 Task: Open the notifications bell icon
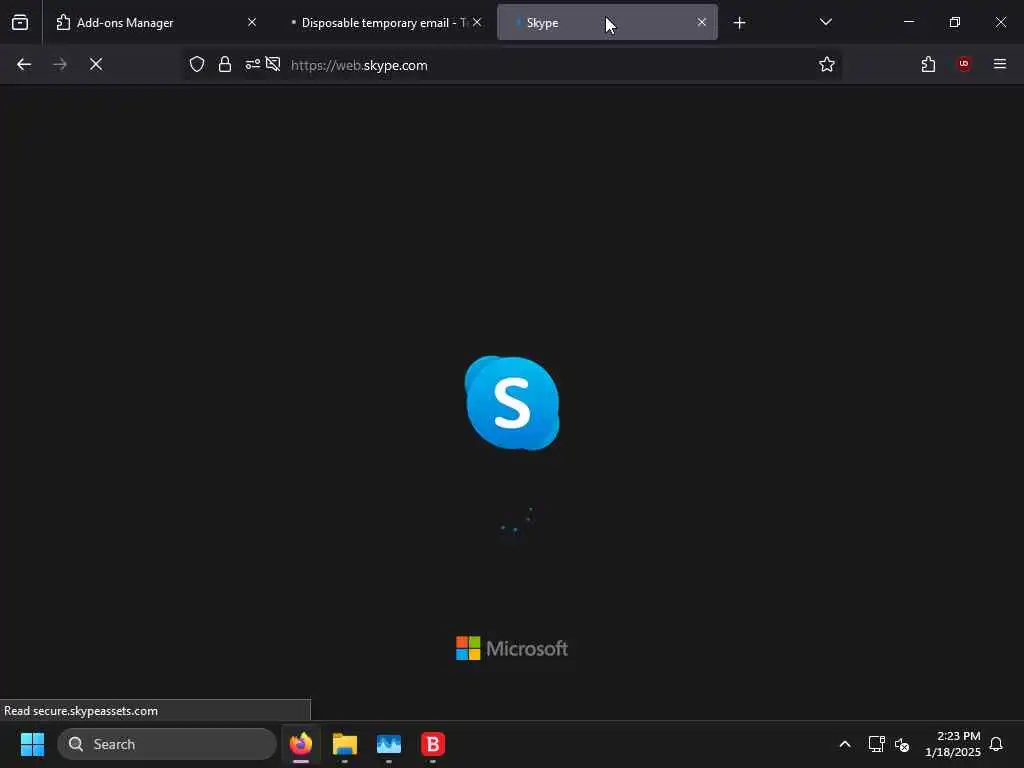[996, 744]
